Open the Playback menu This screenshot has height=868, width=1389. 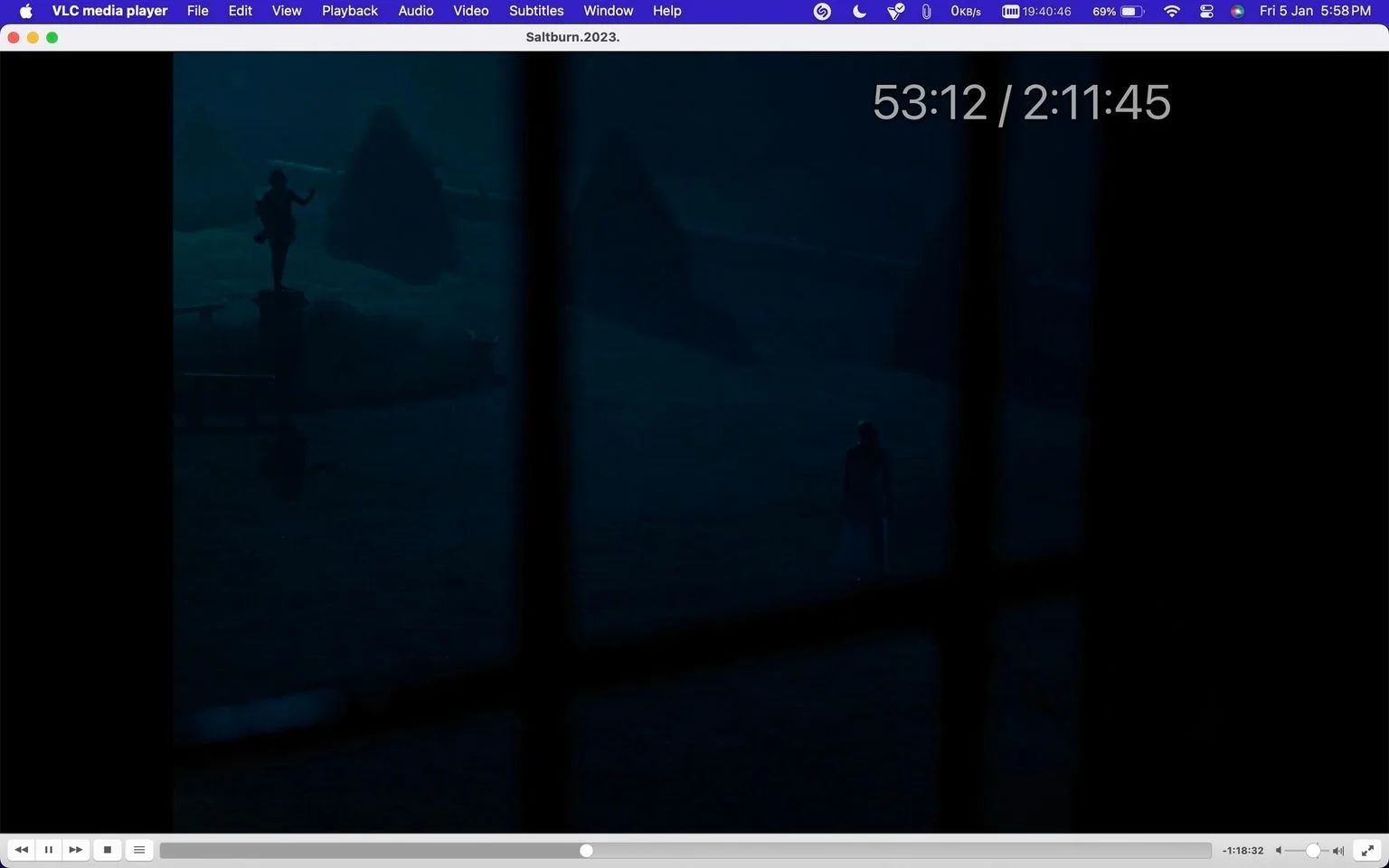350,11
